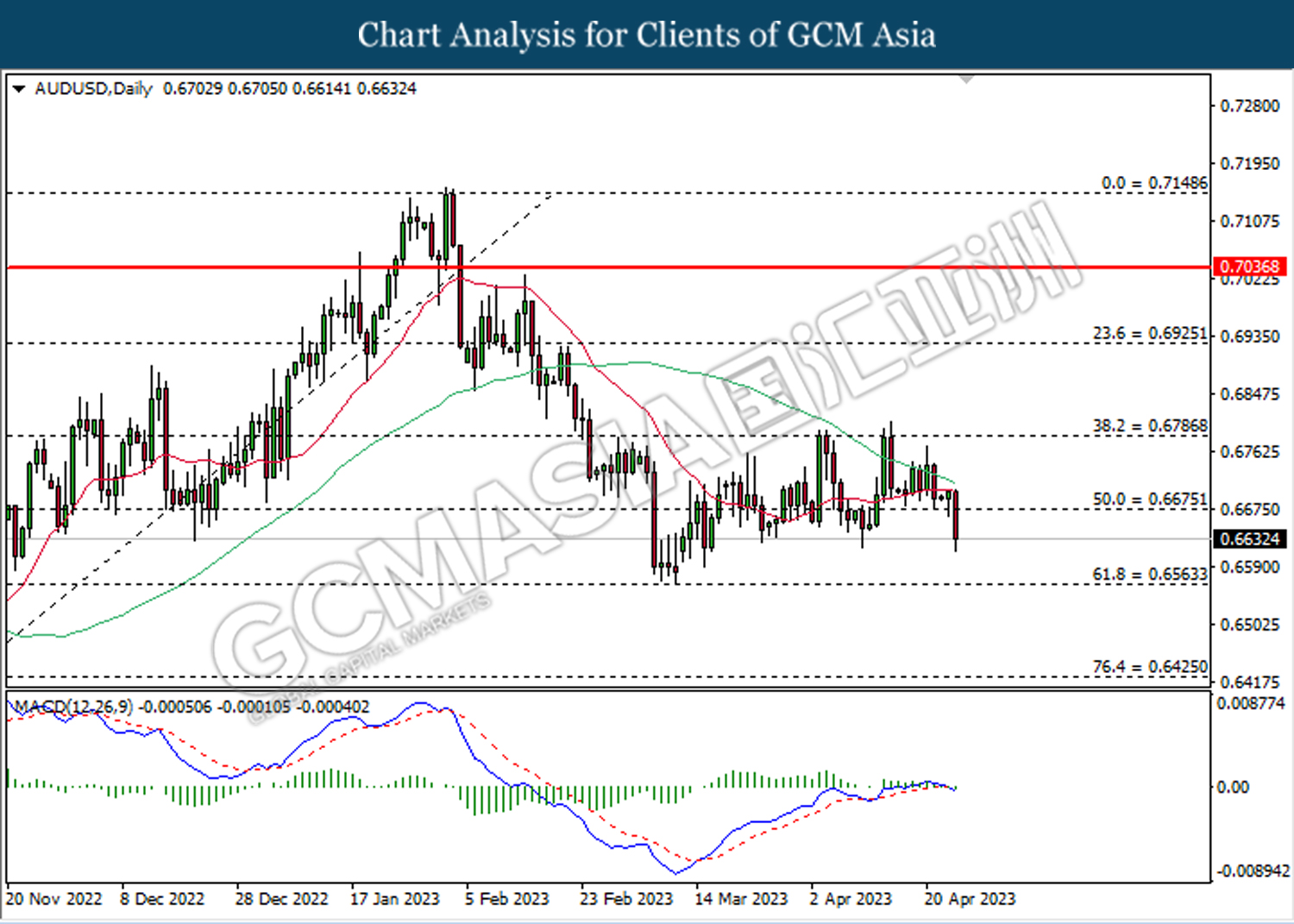Click the '61.8 = 0.65633' Fibonacci label
Screen dimensions: 1294x924
point(1150,574)
